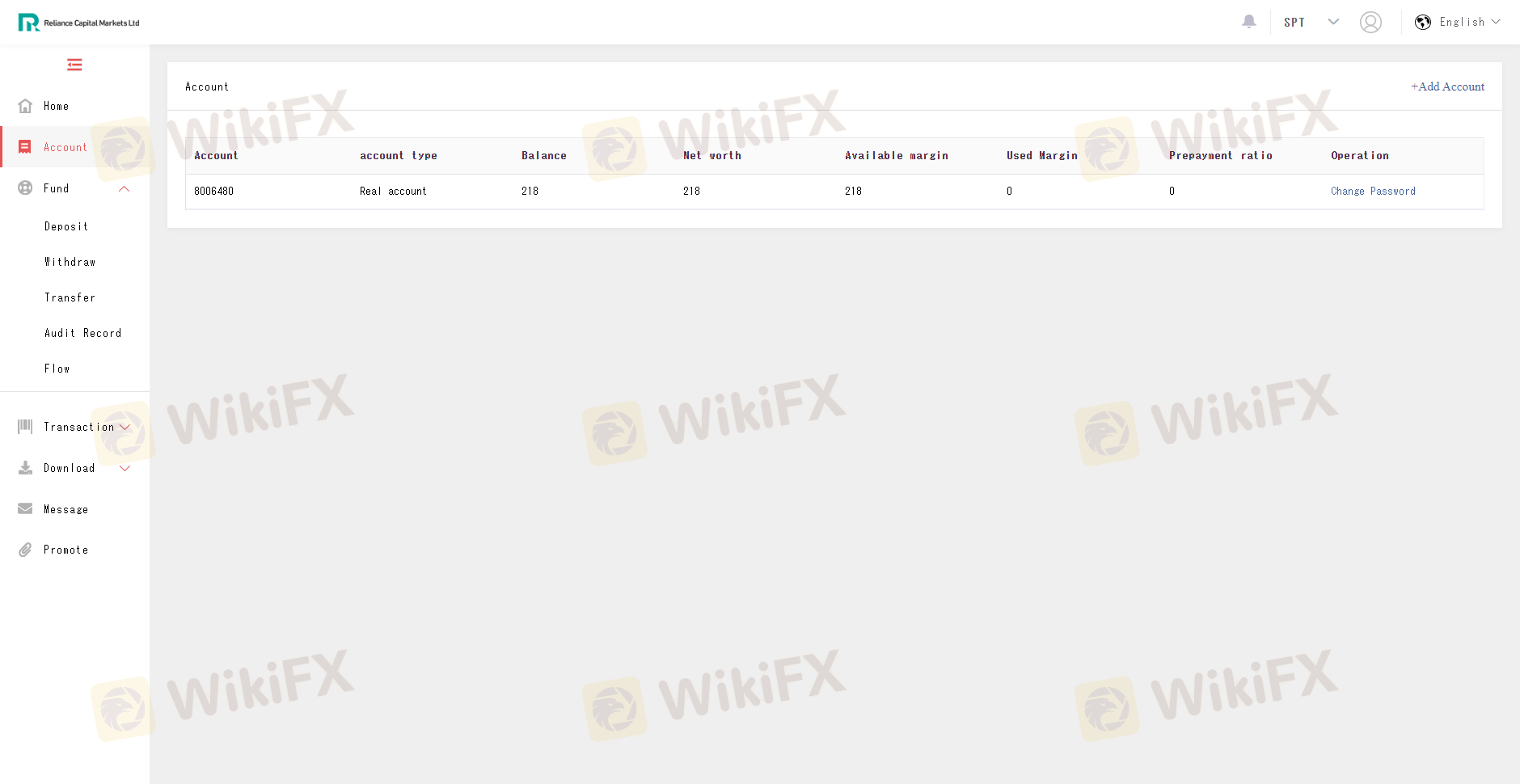The image size is (1520, 784).
Task: Click the Balance column header
Action: (544, 156)
